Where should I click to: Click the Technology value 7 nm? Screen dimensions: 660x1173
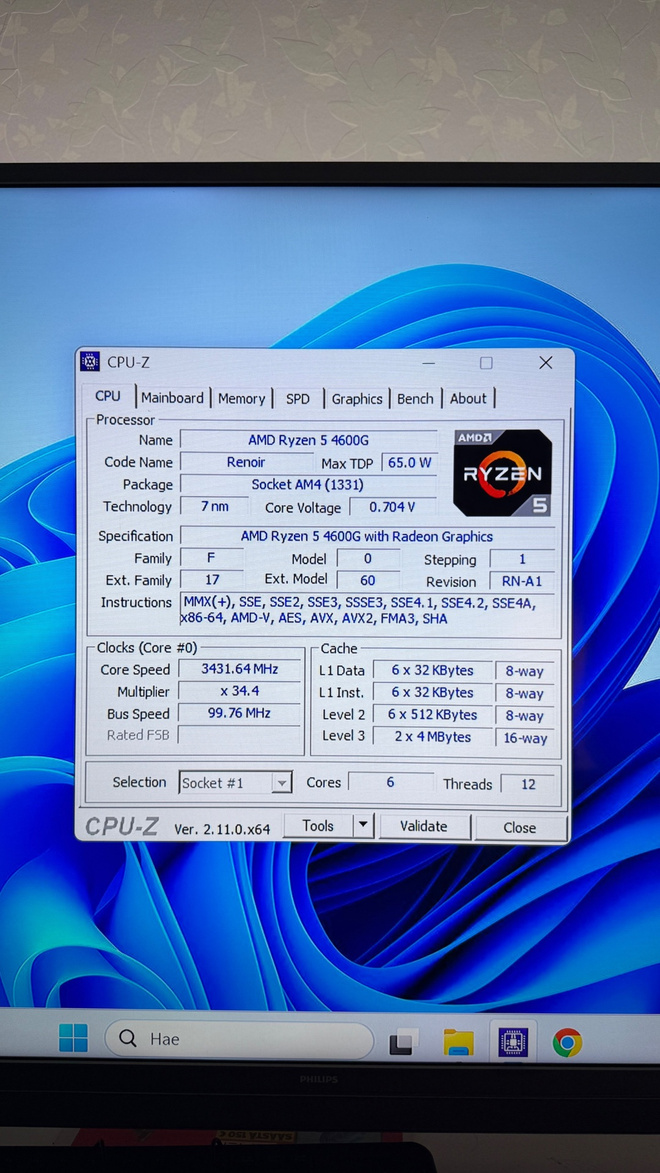pyautogui.click(x=215, y=506)
